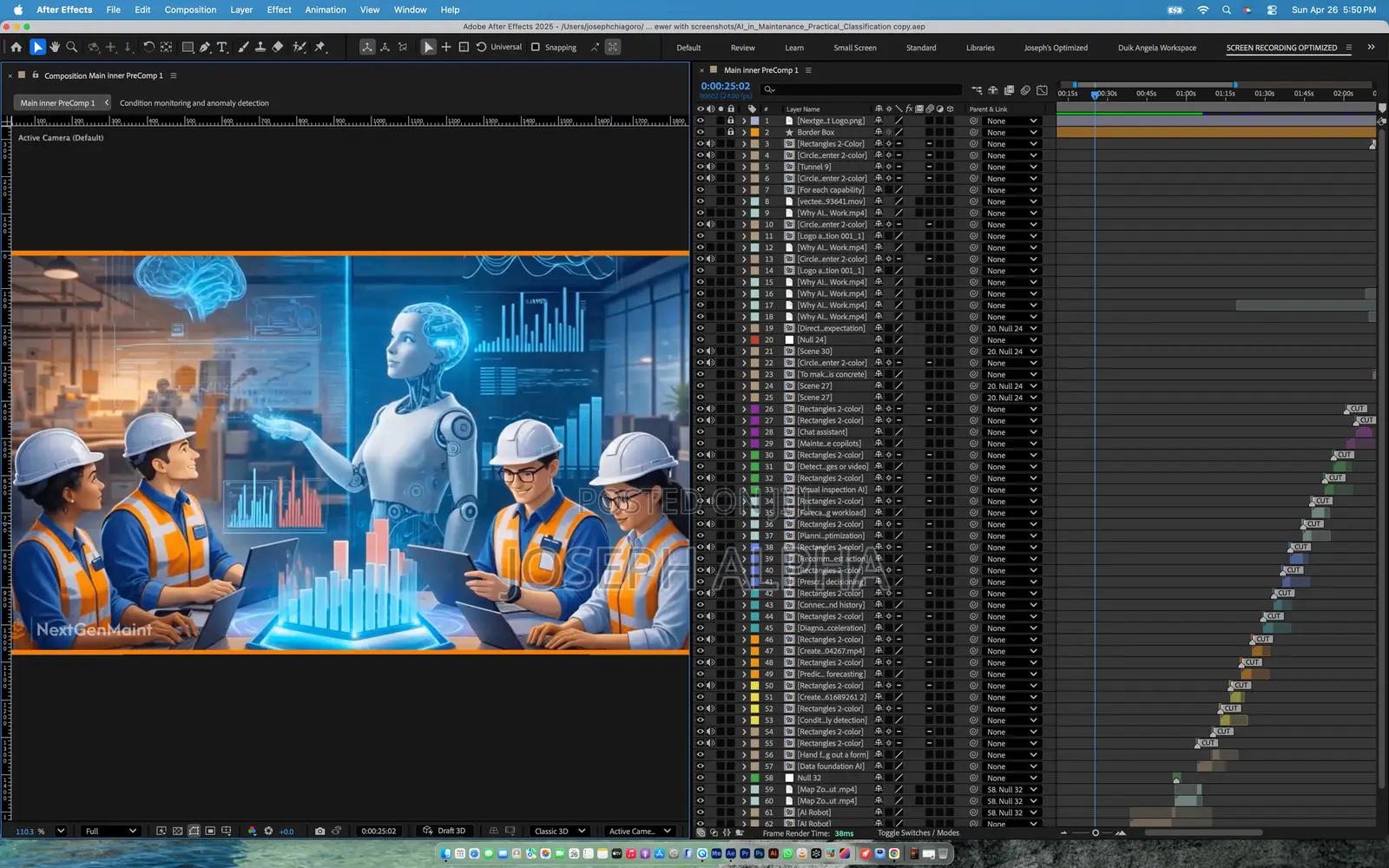Viewport: 1389px width, 868px height.
Task: Select the Zoom magnifier tool
Action: coord(72,47)
